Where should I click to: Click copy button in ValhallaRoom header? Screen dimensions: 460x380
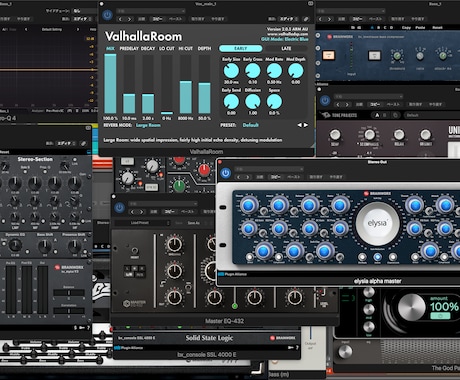(x=157, y=19)
